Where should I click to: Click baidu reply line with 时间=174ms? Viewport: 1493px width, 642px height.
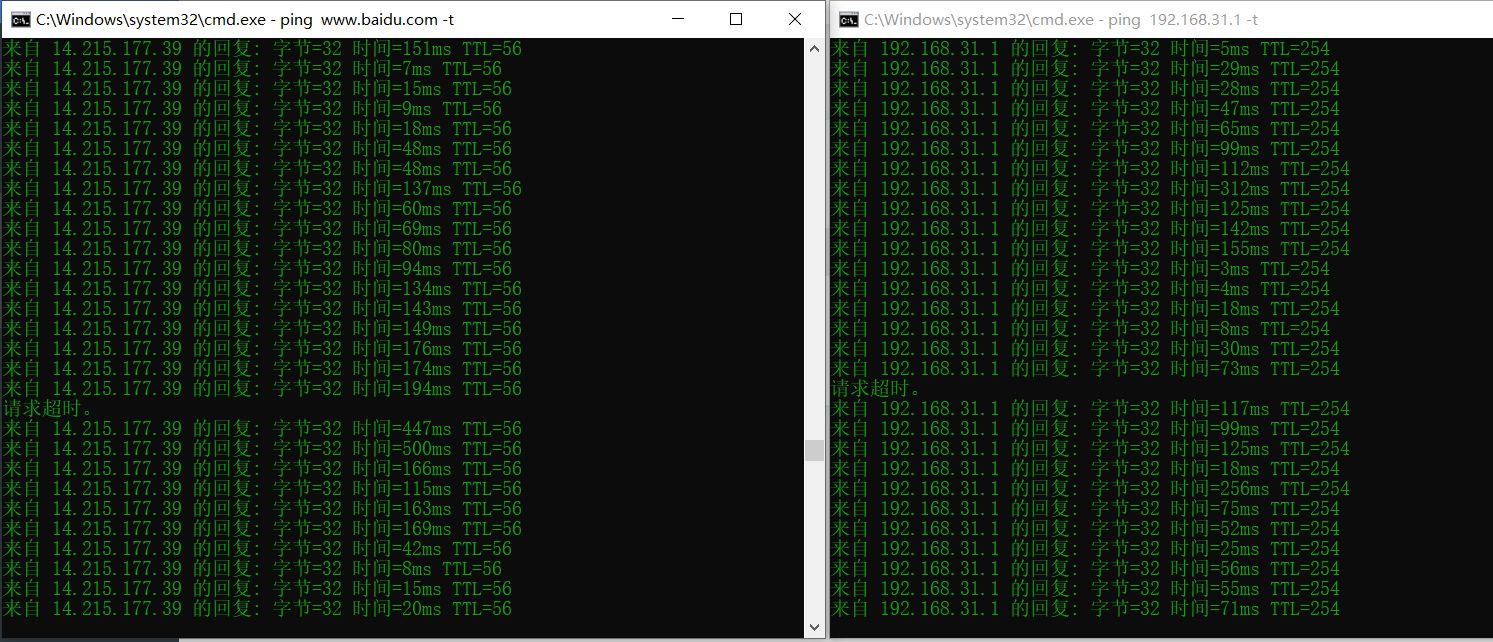(x=262, y=369)
